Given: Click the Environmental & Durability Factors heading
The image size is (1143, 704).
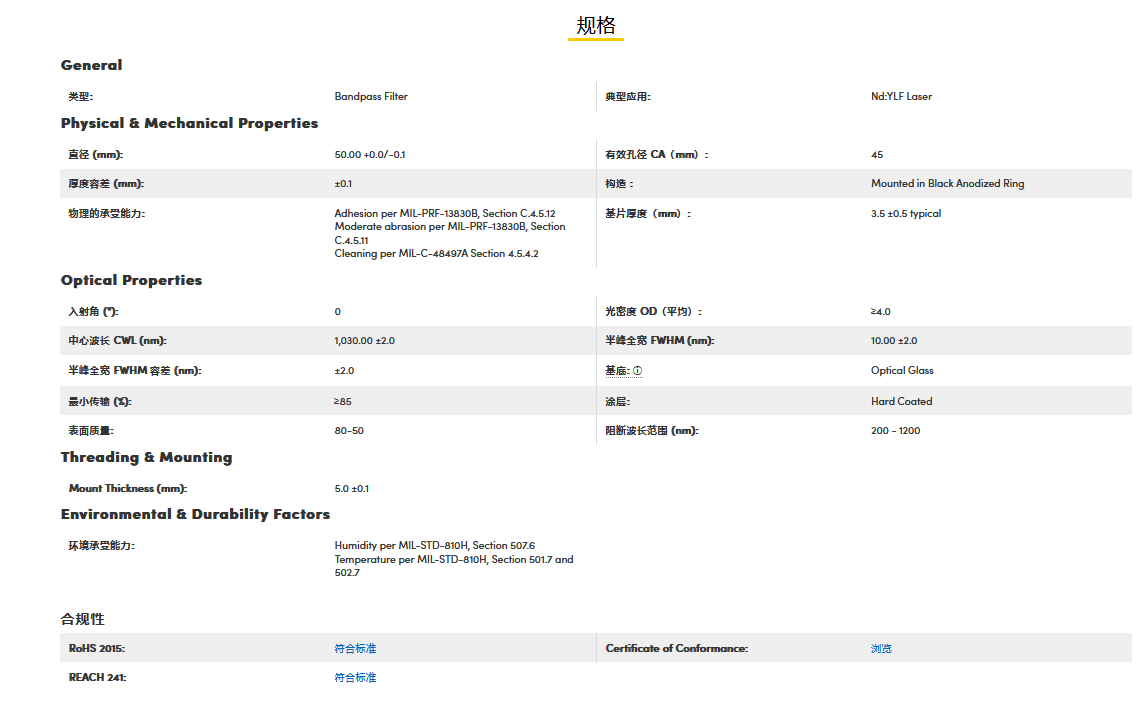Looking at the screenshot, I should tap(195, 514).
